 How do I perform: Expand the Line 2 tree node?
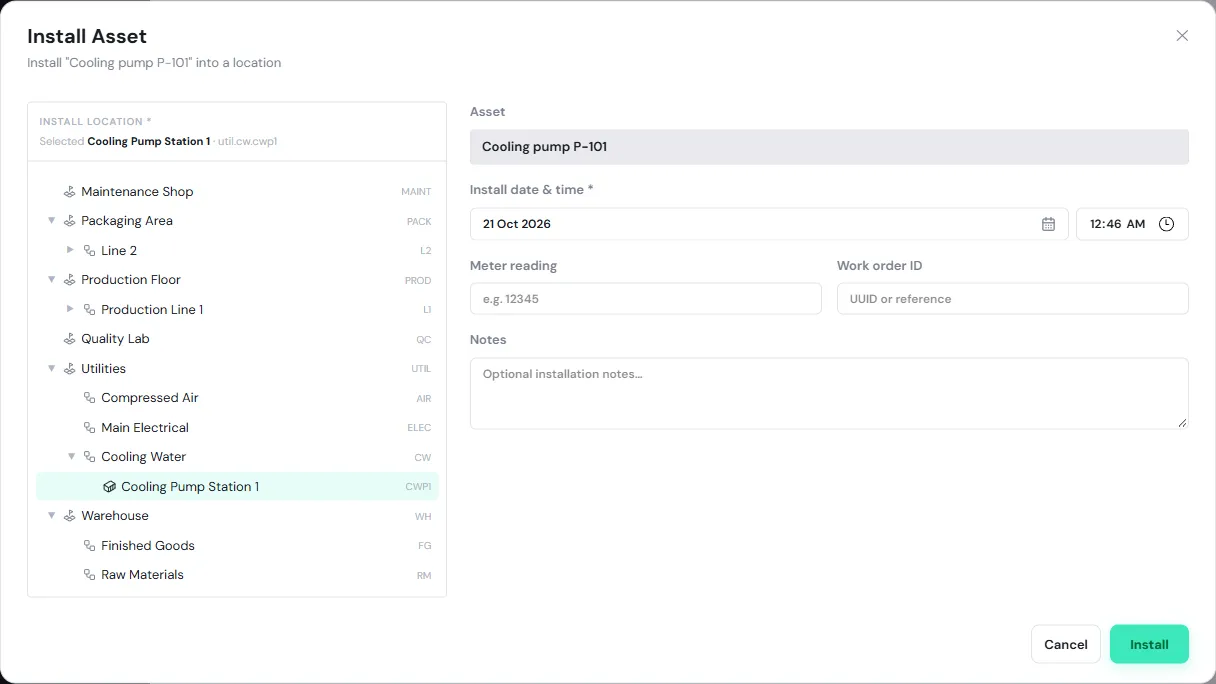[x=70, y=250]
